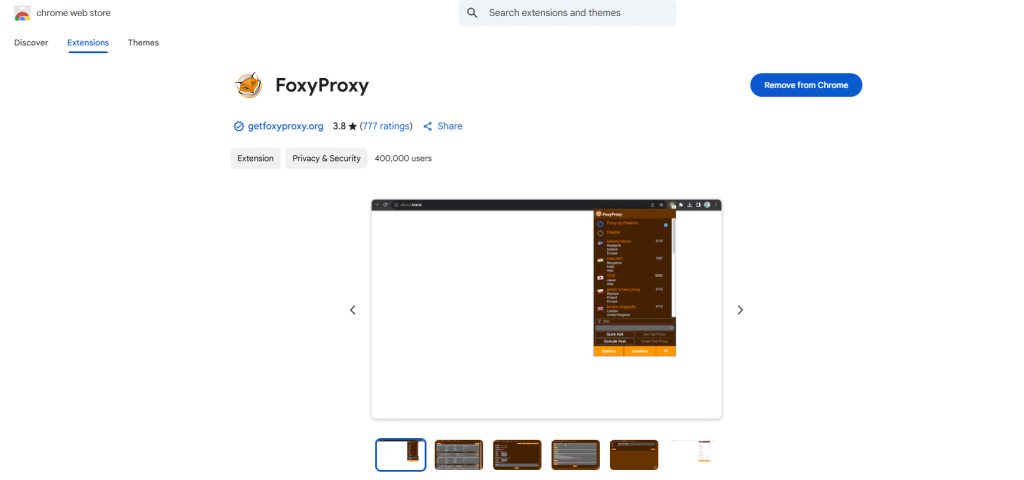This screenshot has height=480, width=1024.
Task: Open the Privacy & Security category chip
Action: [327, 158]
